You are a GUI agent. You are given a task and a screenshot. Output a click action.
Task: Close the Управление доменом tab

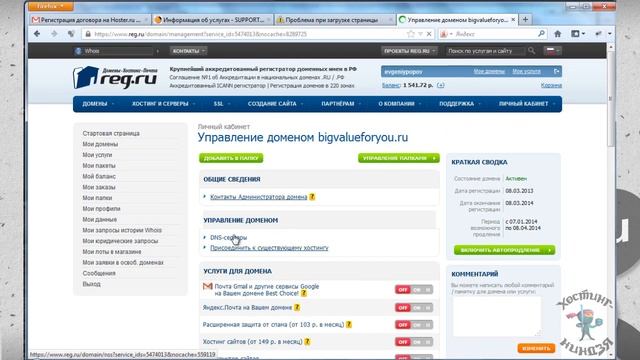point(513,20)
